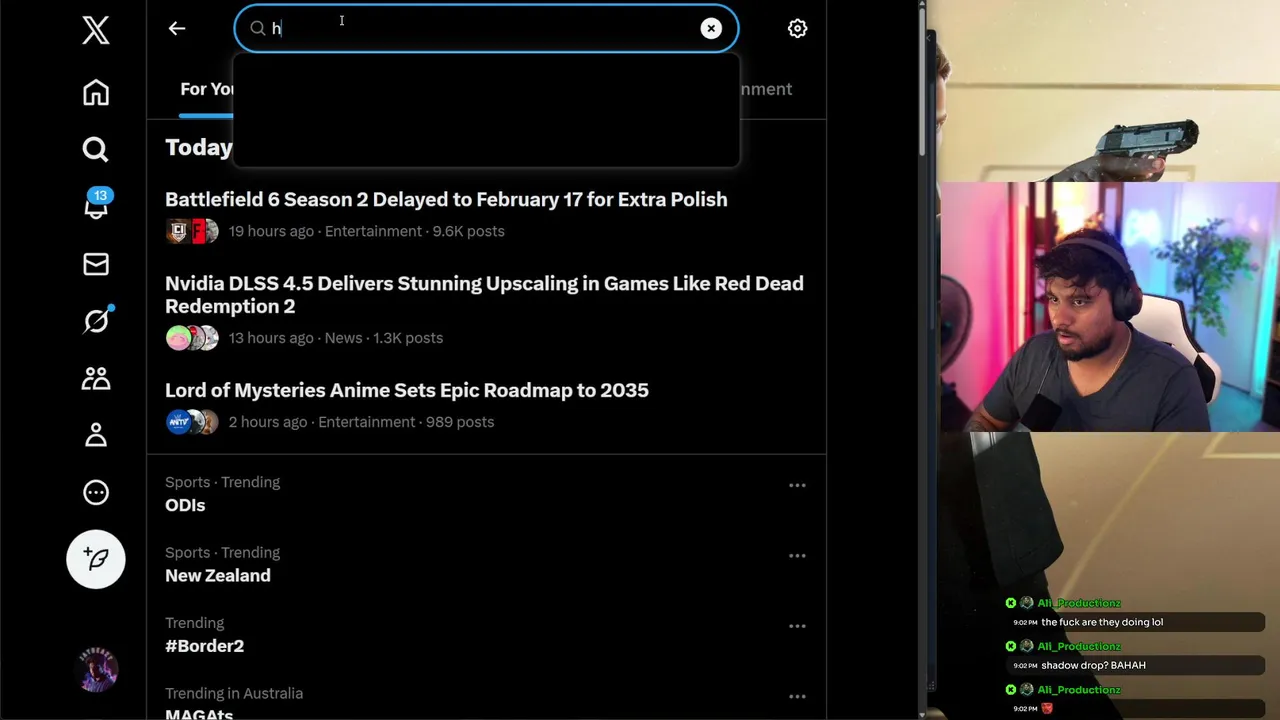Open Explore with the magnifier sidebar icon
The height and width of the screenshot is (720, 1280).
point(96,149)
